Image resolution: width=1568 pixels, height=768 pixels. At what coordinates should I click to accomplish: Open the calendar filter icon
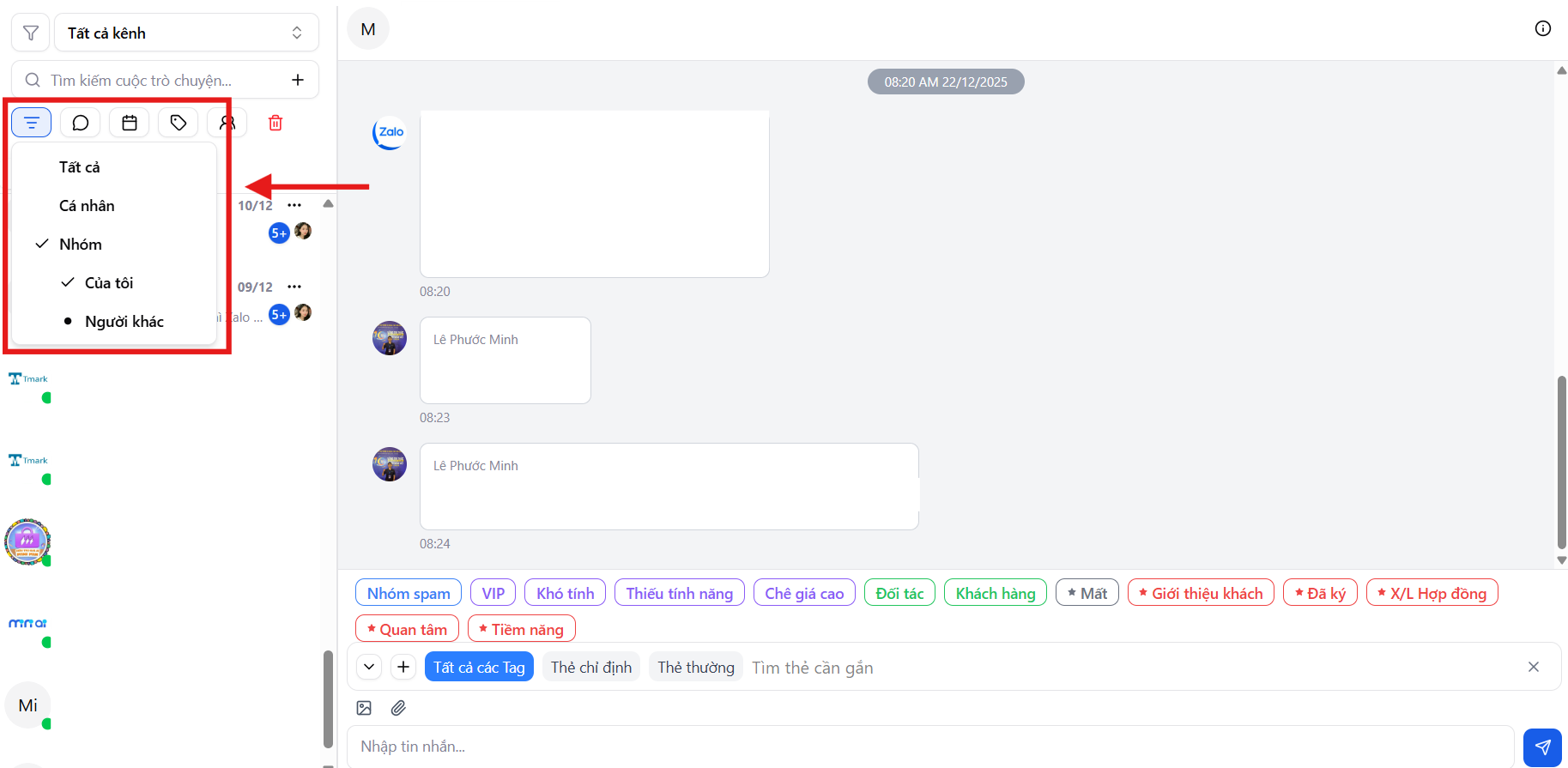point(130,124)
